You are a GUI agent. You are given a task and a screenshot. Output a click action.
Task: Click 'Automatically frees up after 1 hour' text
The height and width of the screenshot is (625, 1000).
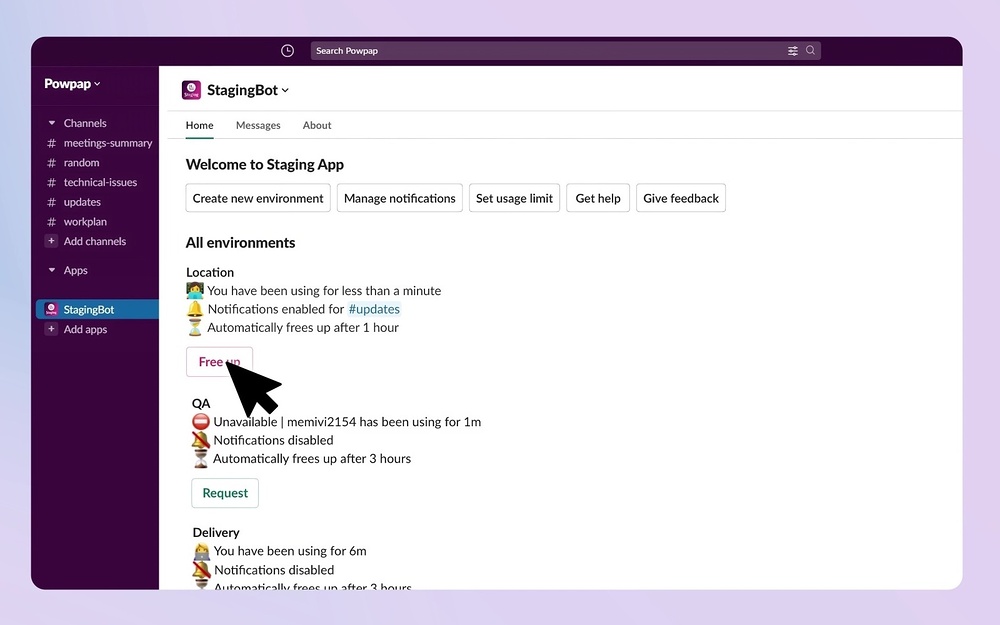pyautogui.click(x=303, y=328)
